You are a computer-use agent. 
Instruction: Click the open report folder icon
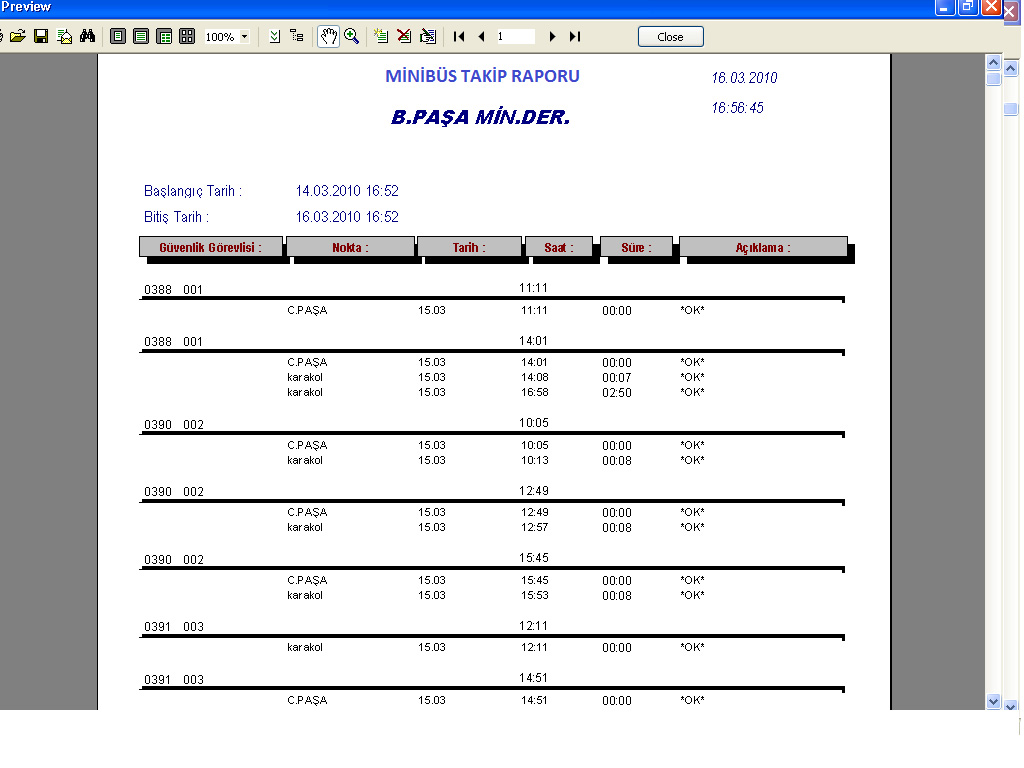point(18,37)
